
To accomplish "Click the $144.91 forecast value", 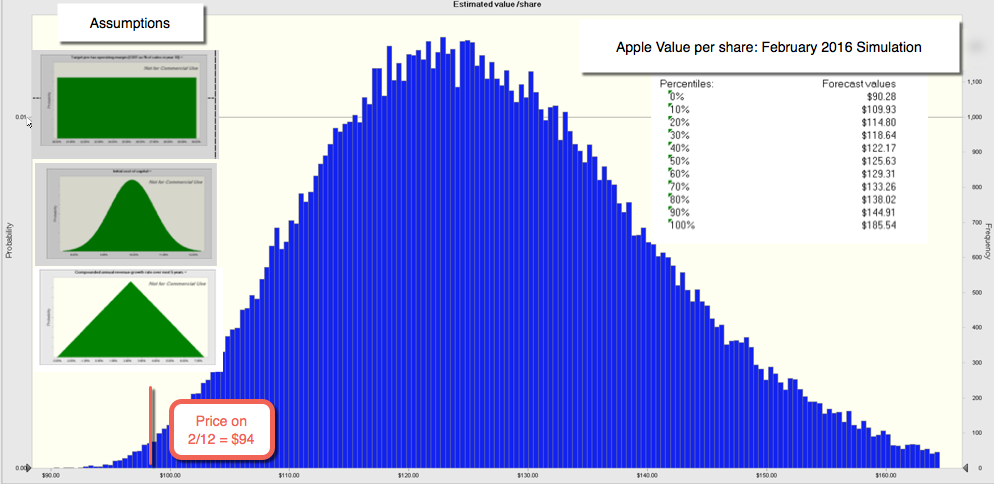I will click(879, 213).
